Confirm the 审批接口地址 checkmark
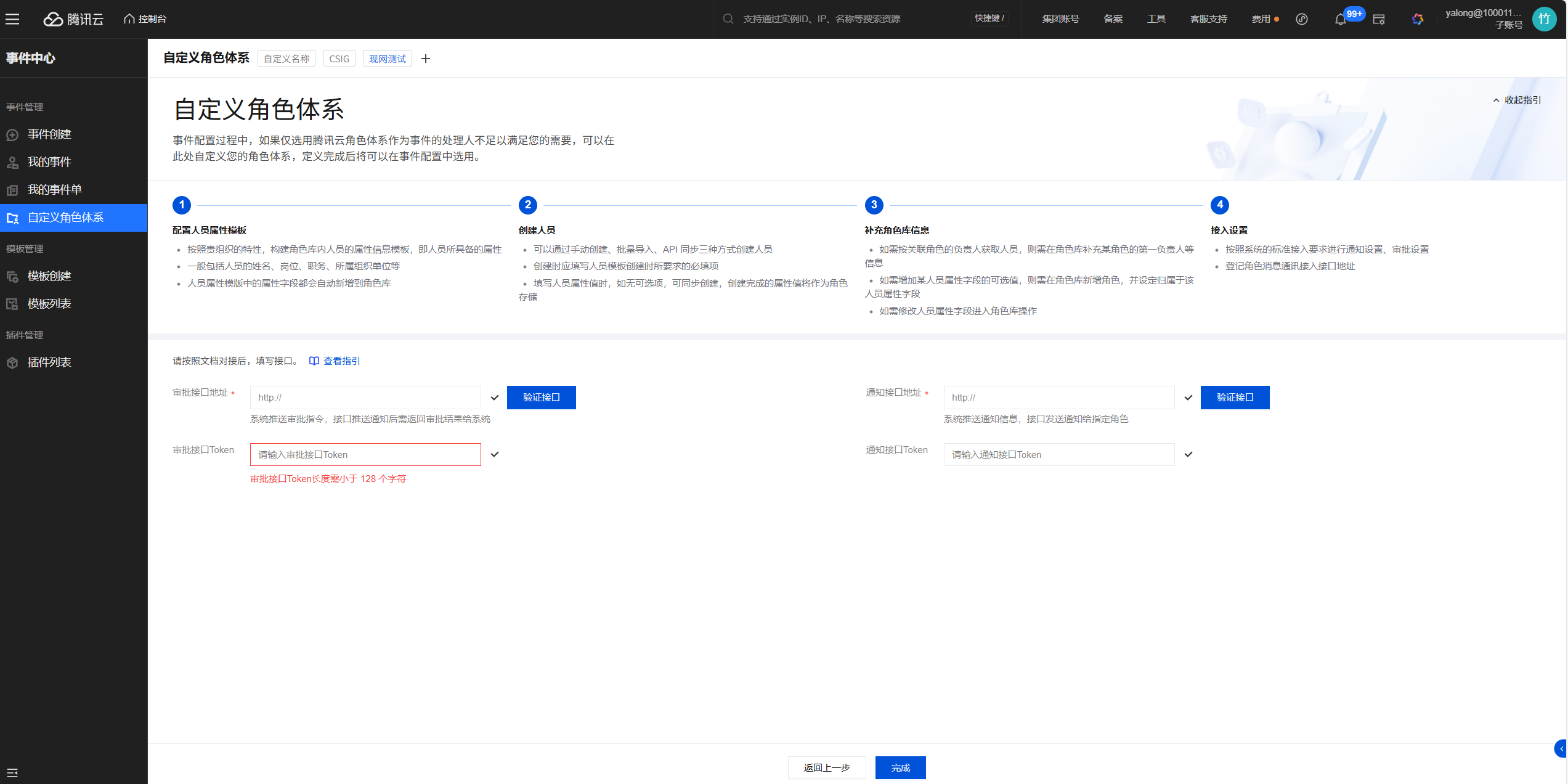Viewport: 1568px width, 784px height. pyautogui.click(x=495, y=398)
